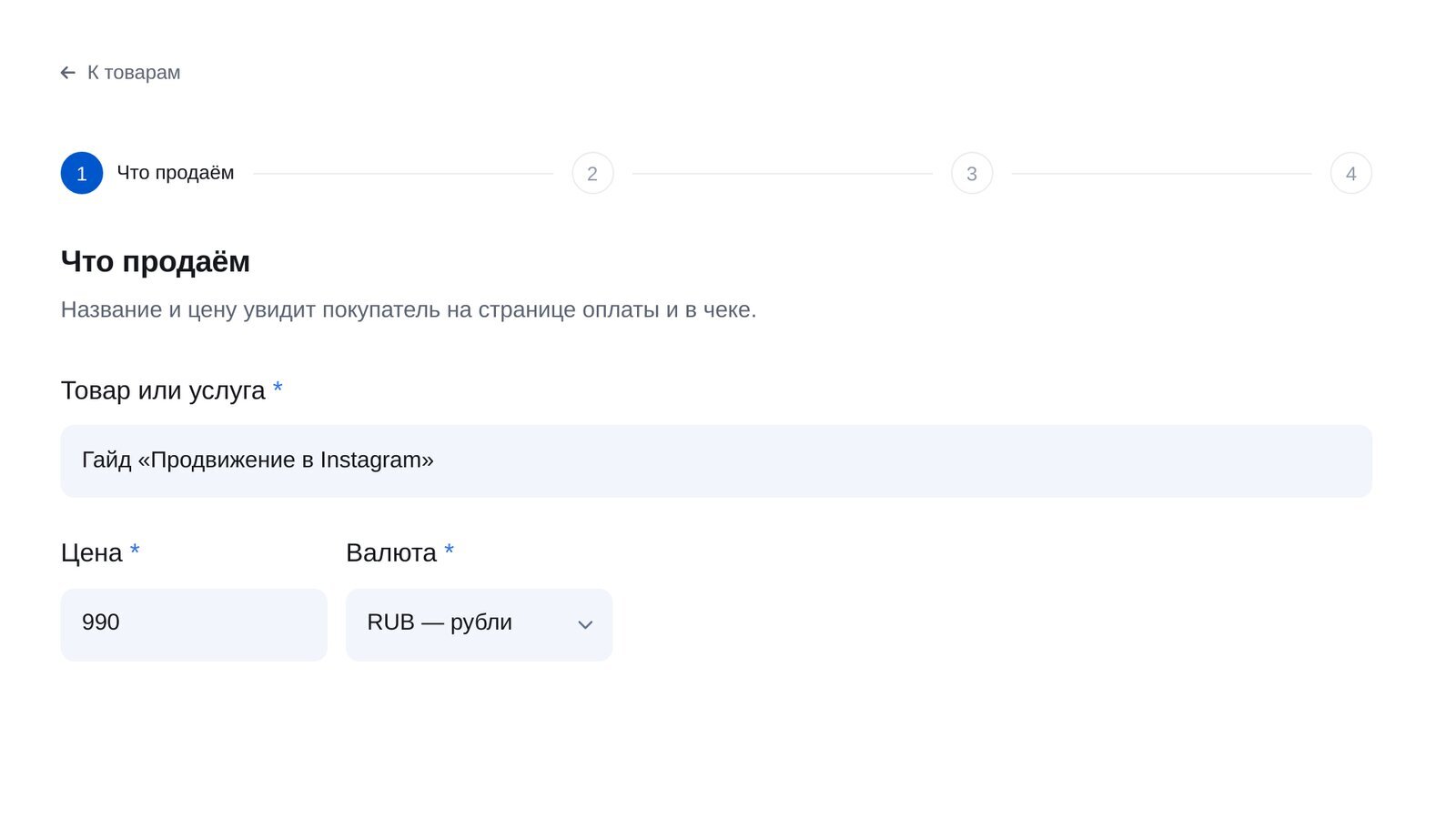Click the description text about страница оплаты

pos(409,309)
